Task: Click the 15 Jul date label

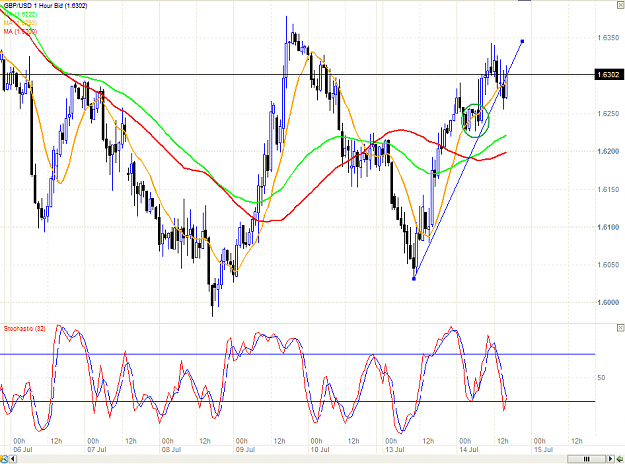Action: click(x=543, y=450)
